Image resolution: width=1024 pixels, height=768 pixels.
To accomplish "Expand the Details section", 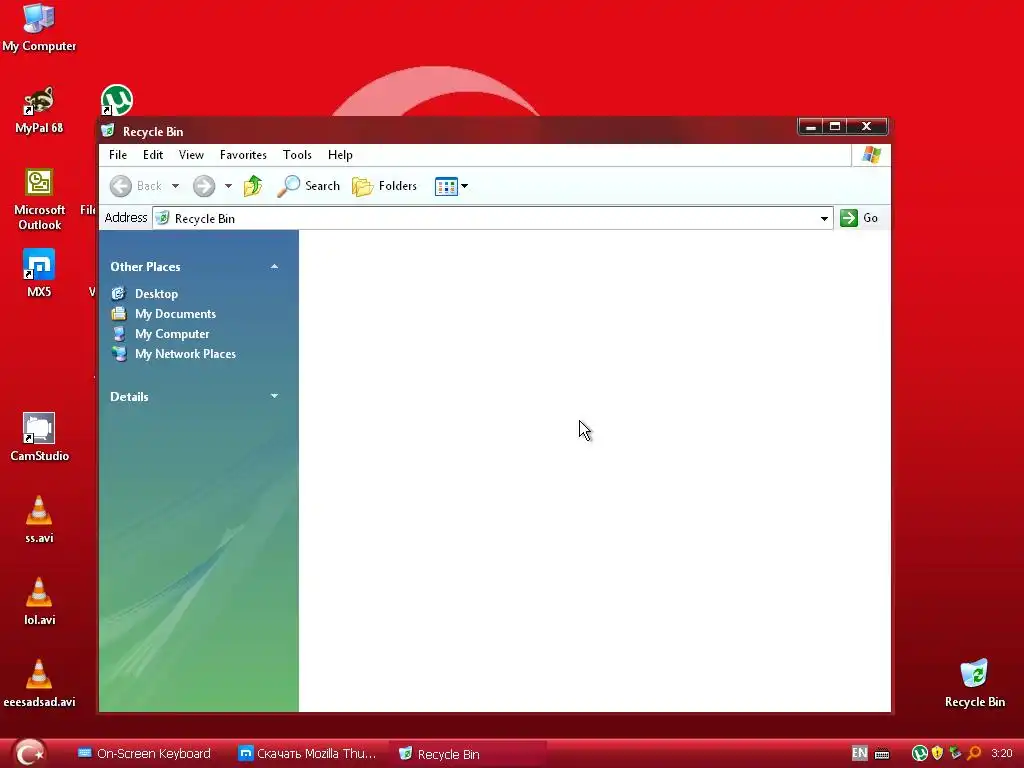I will [x=274, y=396].
